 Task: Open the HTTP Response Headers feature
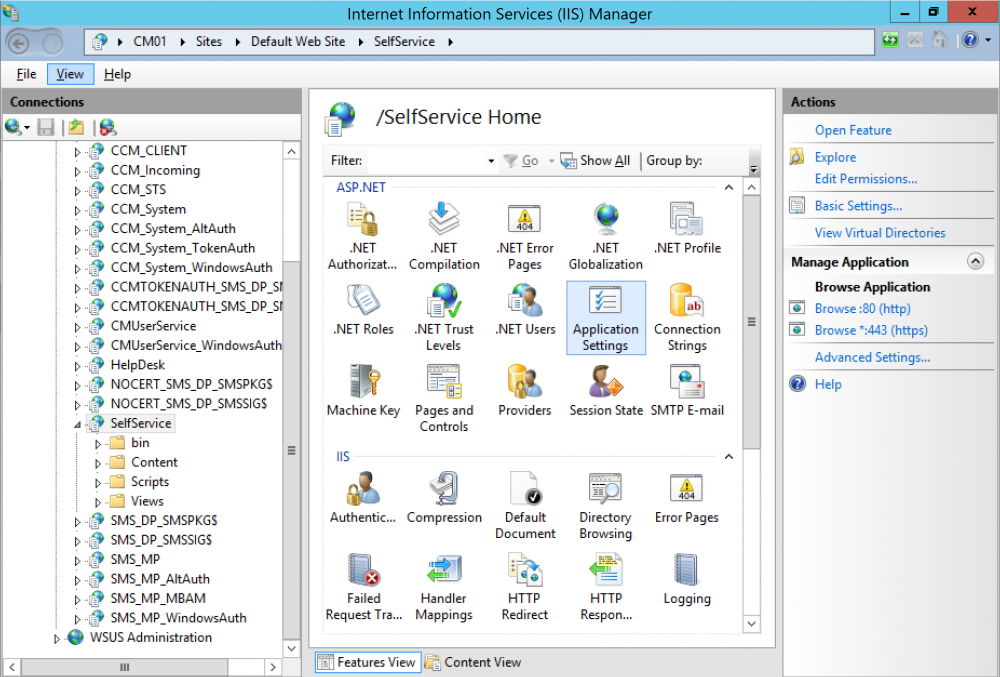coord(606,586)
